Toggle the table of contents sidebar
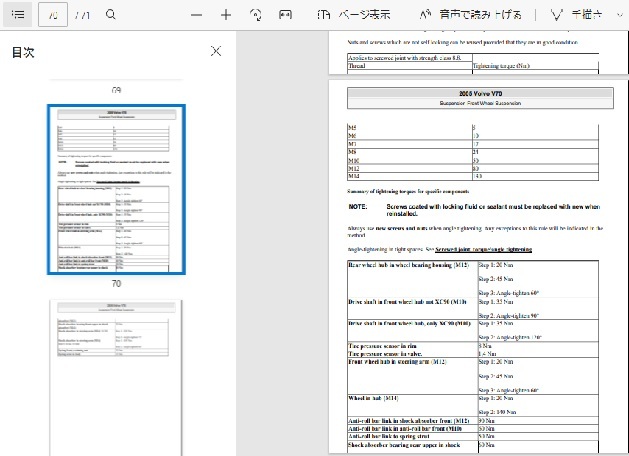 click(18, 15)
